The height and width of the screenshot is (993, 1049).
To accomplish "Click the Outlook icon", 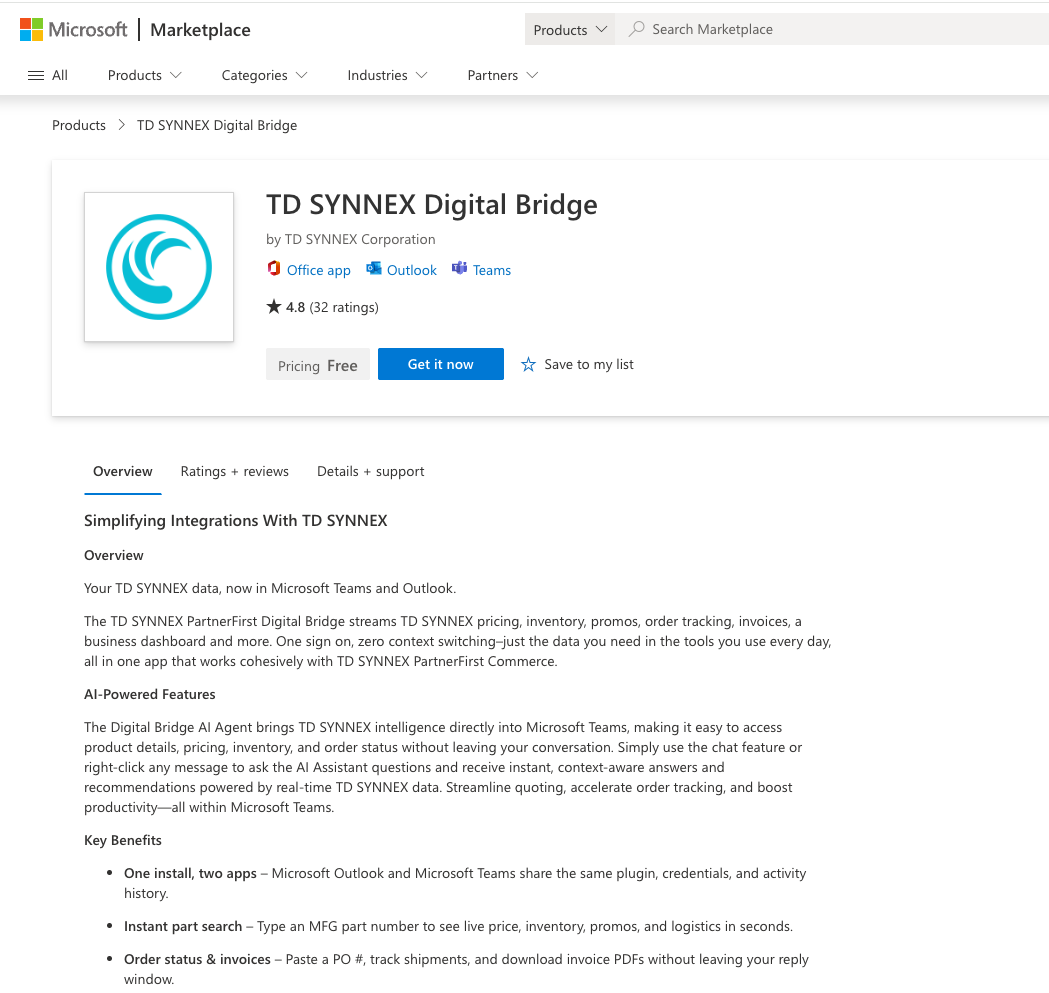I will click(x=374, y=269).
